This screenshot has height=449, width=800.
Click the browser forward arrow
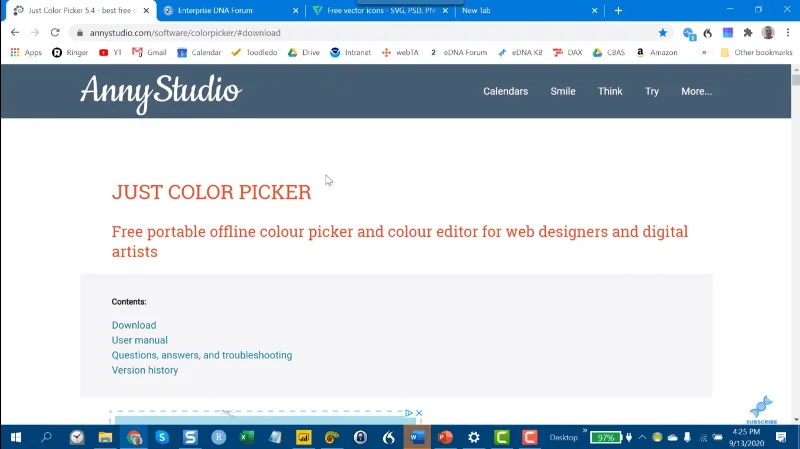point(35,33)
